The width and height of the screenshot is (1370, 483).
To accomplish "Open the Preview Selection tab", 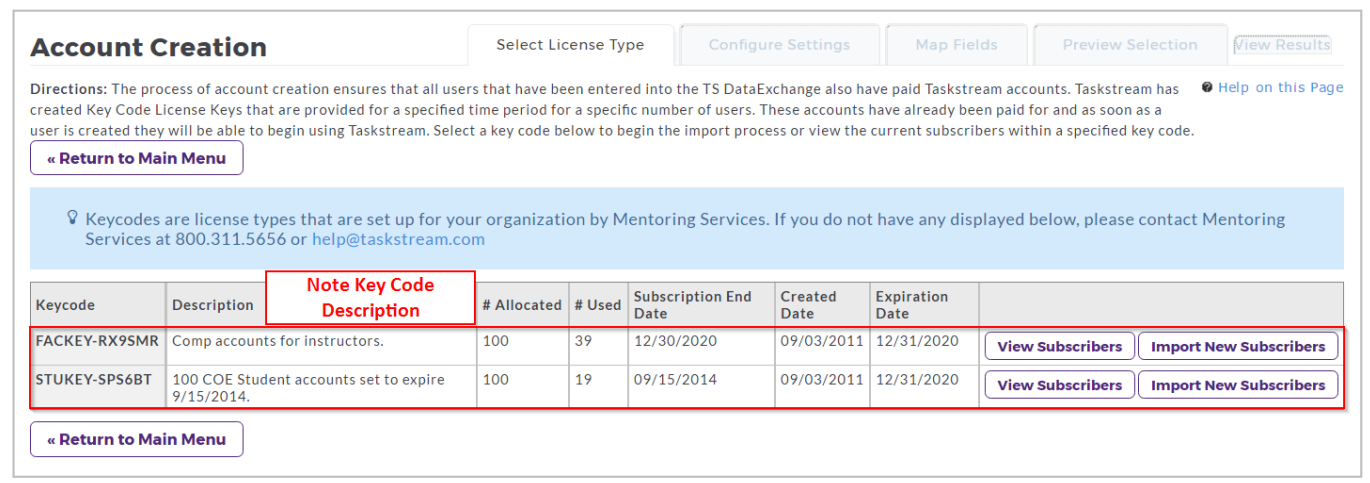I will pyautogui.click(x=1130, y=45).
